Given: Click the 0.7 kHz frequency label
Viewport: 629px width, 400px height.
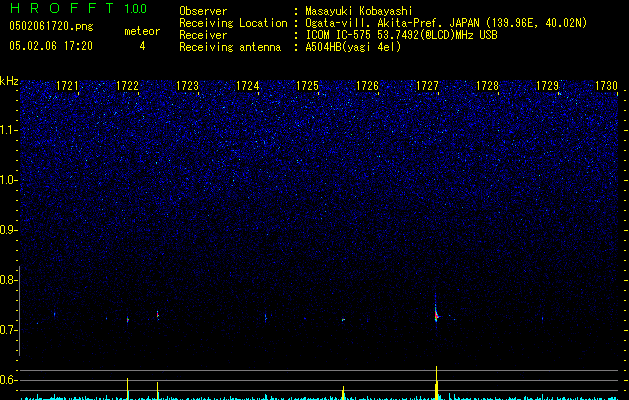Looking at the screenshot, I should point(8,330).
